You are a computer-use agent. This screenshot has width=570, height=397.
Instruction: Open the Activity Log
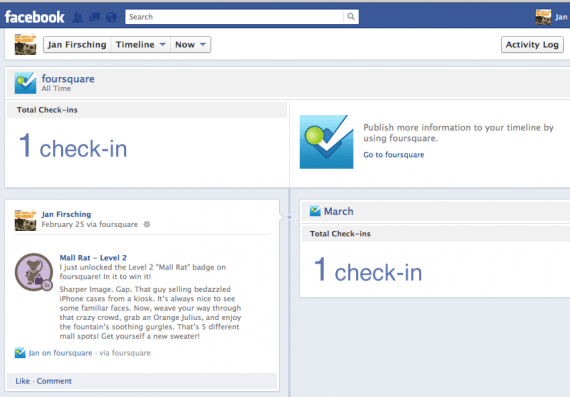(532, 45)
